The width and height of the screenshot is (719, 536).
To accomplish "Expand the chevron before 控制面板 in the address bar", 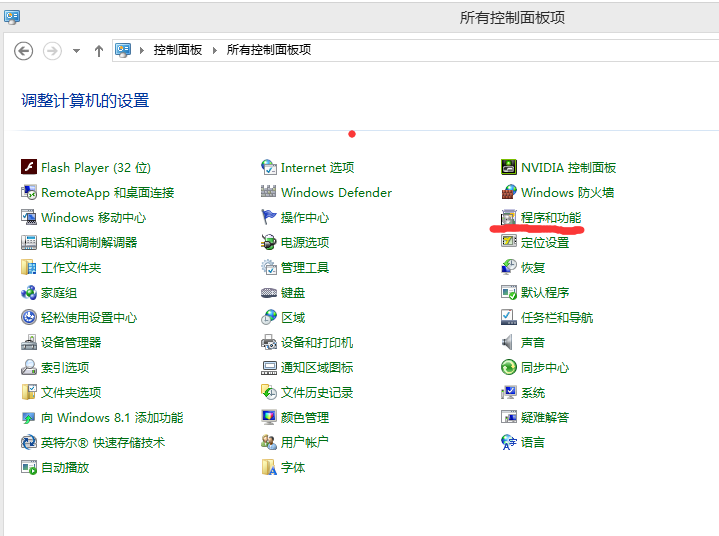I will (x=142, y=50).
